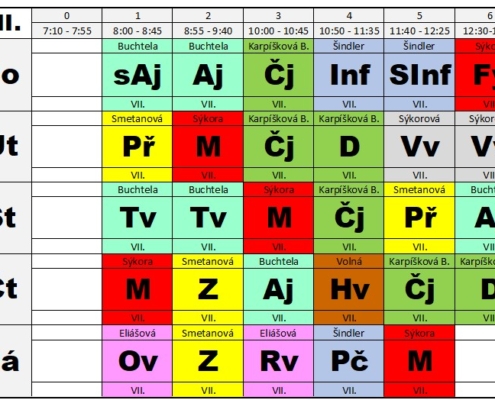
Task: Select the M cell in period 2 column
Action: point(208,147)
